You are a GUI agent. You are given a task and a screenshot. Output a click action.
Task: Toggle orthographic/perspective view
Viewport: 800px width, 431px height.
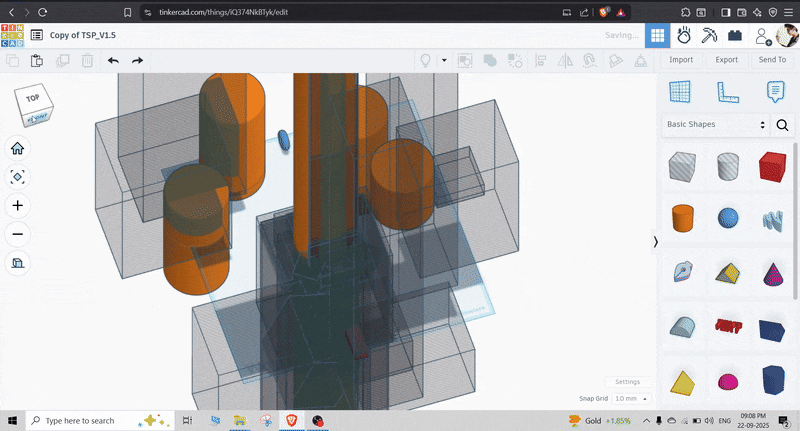17,263
